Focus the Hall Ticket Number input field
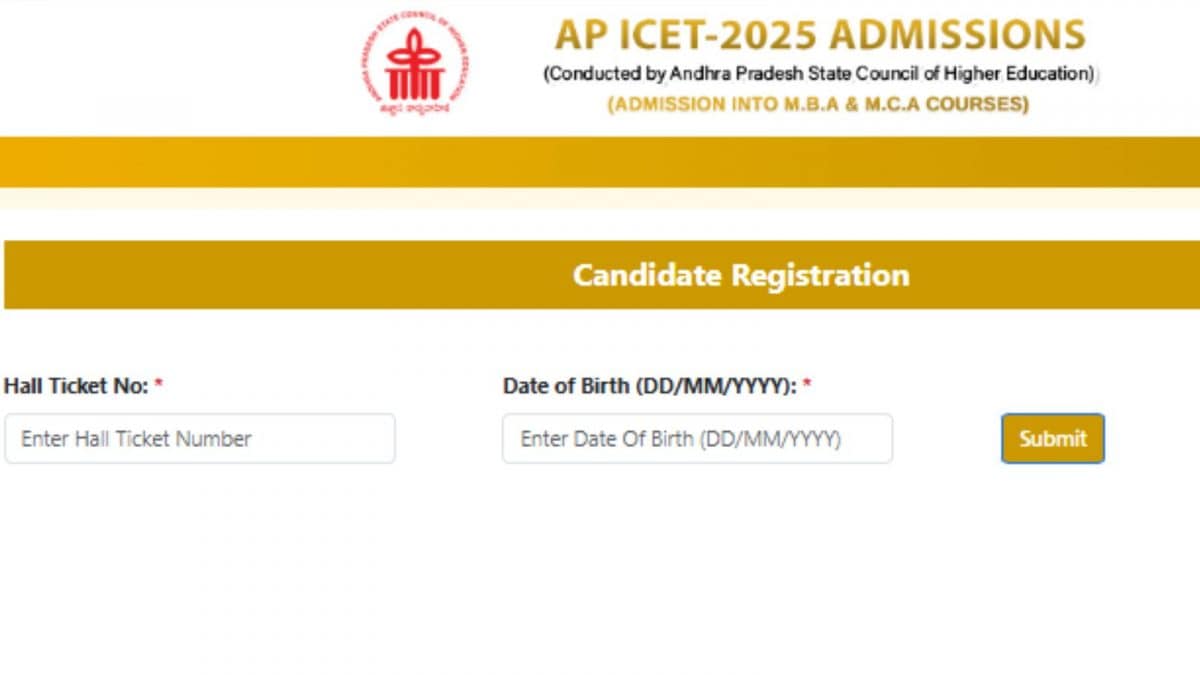The height and width of the screenshot is (675, 1200). [200, 438]
